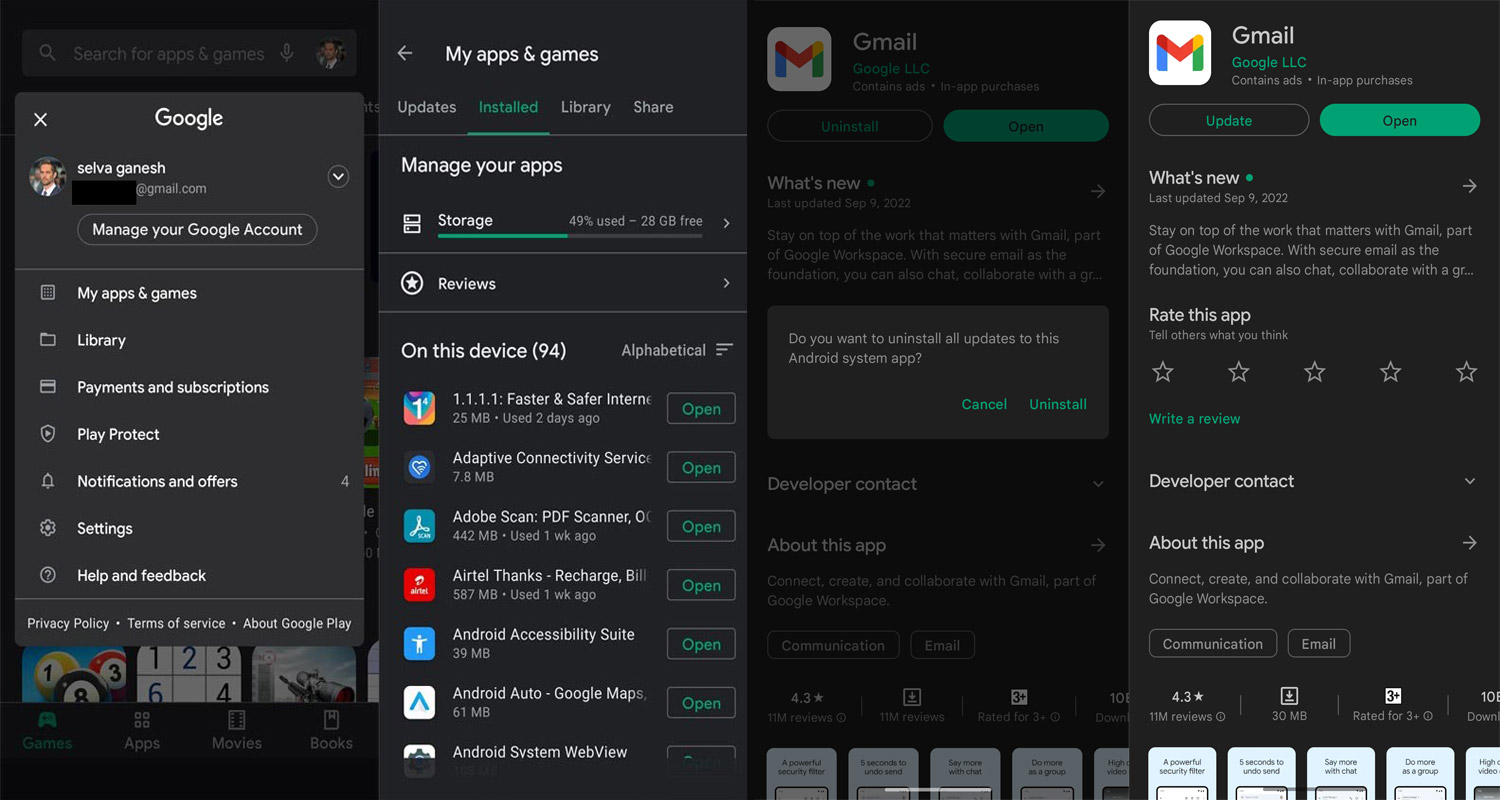Open Adaptive Connectivity Services via Open button

pyautogui.click(x=701, y=468)
